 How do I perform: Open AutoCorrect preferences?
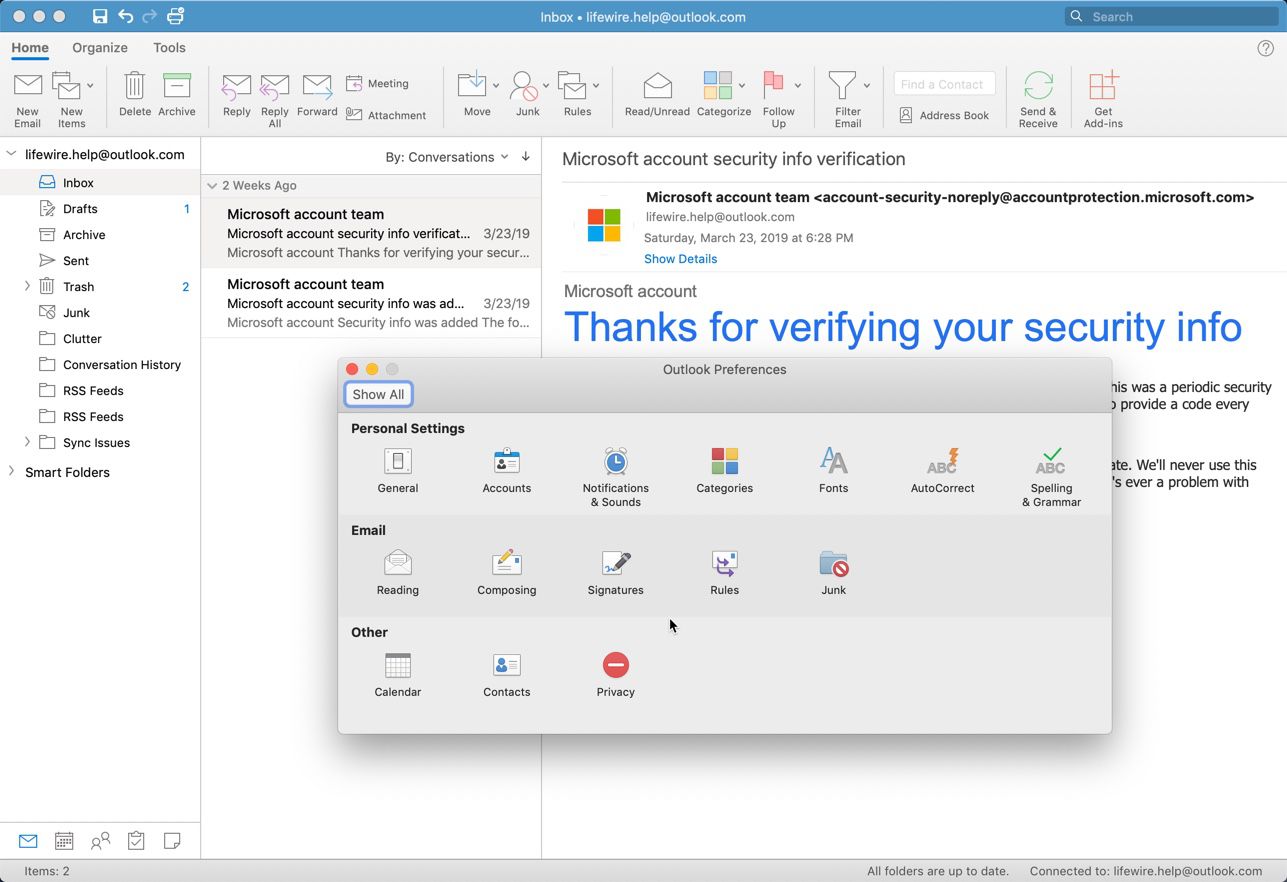click(x=942, y=470)
